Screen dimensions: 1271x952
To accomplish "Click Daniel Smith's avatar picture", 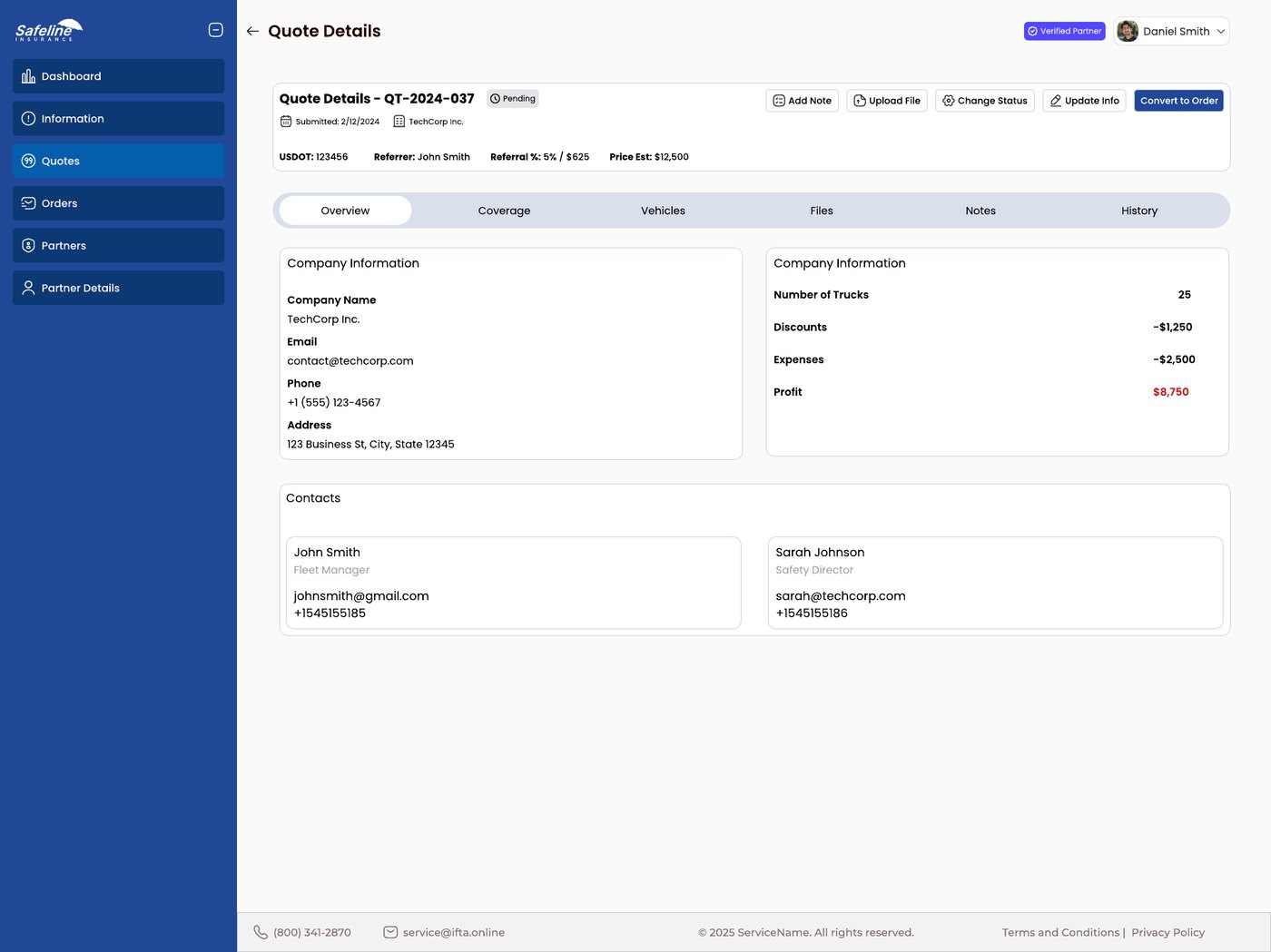I will pyautogui.click(x=1128, y=31).
